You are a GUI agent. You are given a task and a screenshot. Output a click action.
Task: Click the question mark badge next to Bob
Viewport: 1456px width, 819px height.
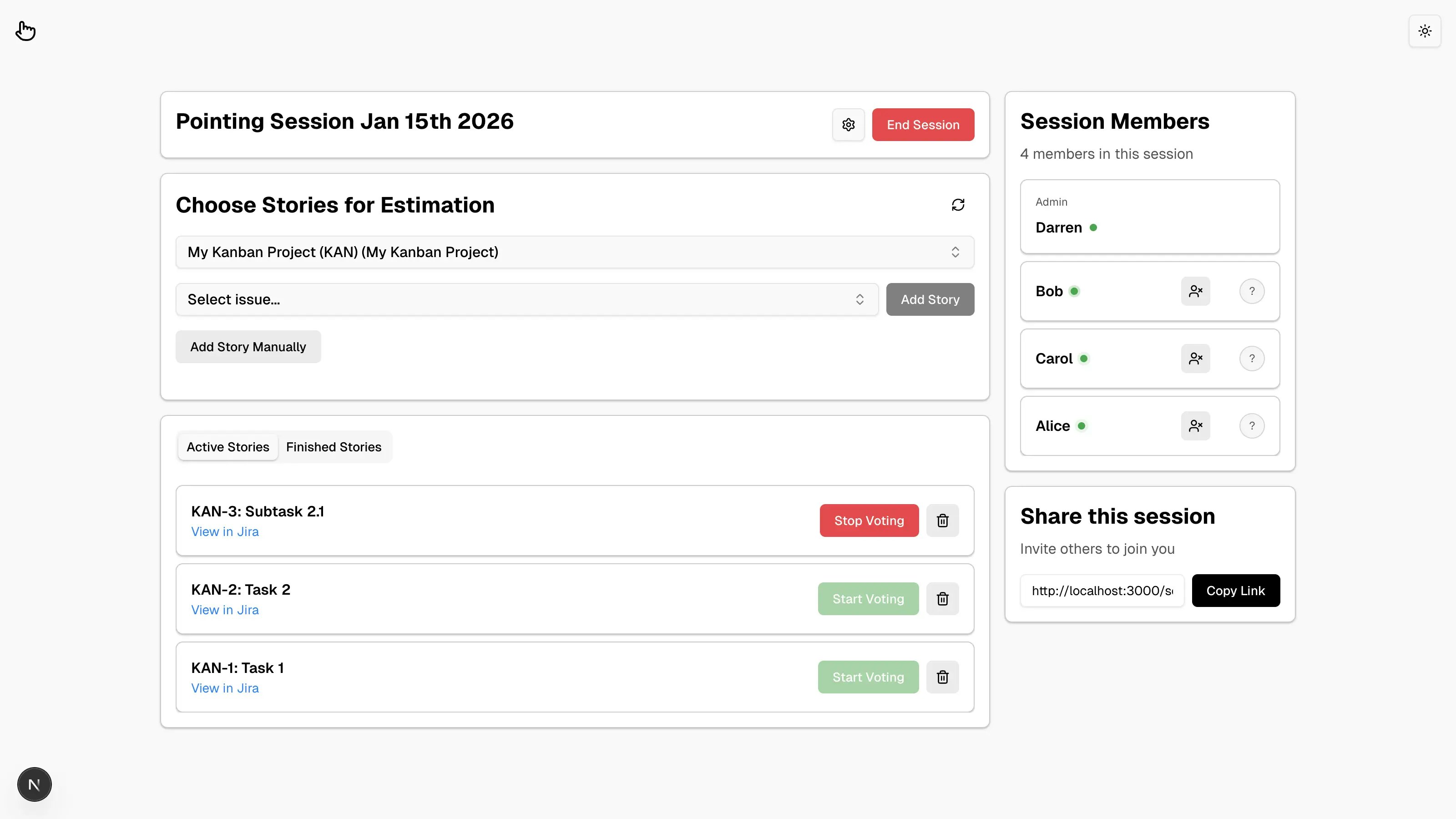coord(1252,291)
